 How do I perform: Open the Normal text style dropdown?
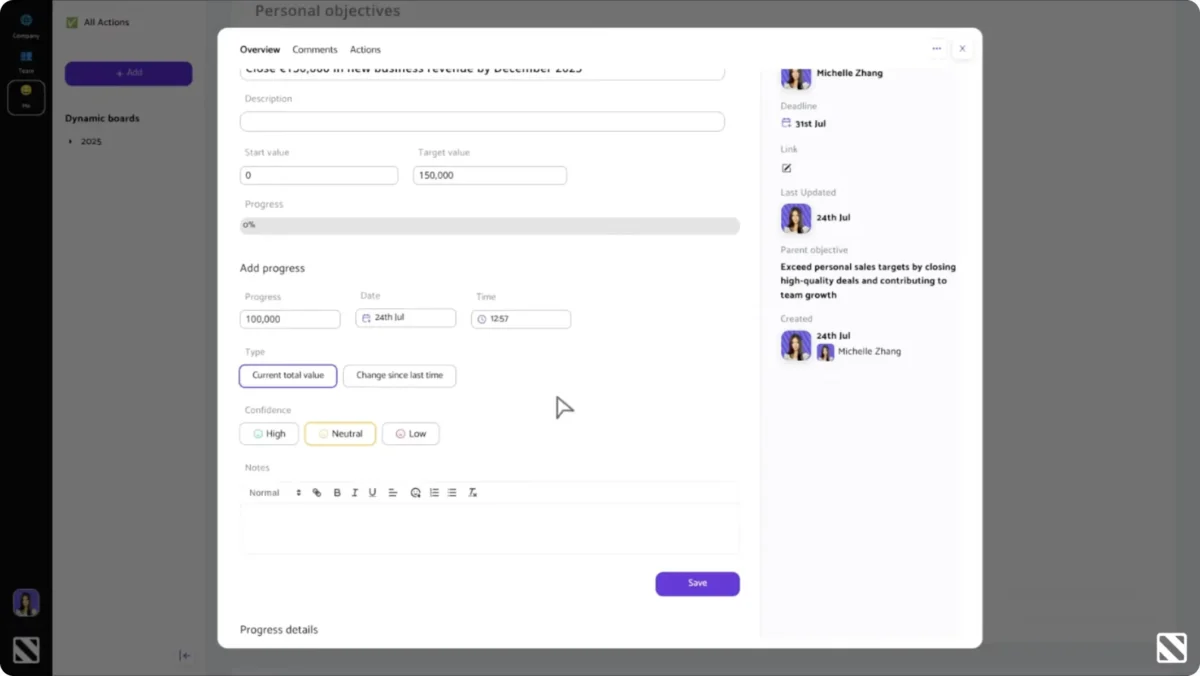coord(275,493)
